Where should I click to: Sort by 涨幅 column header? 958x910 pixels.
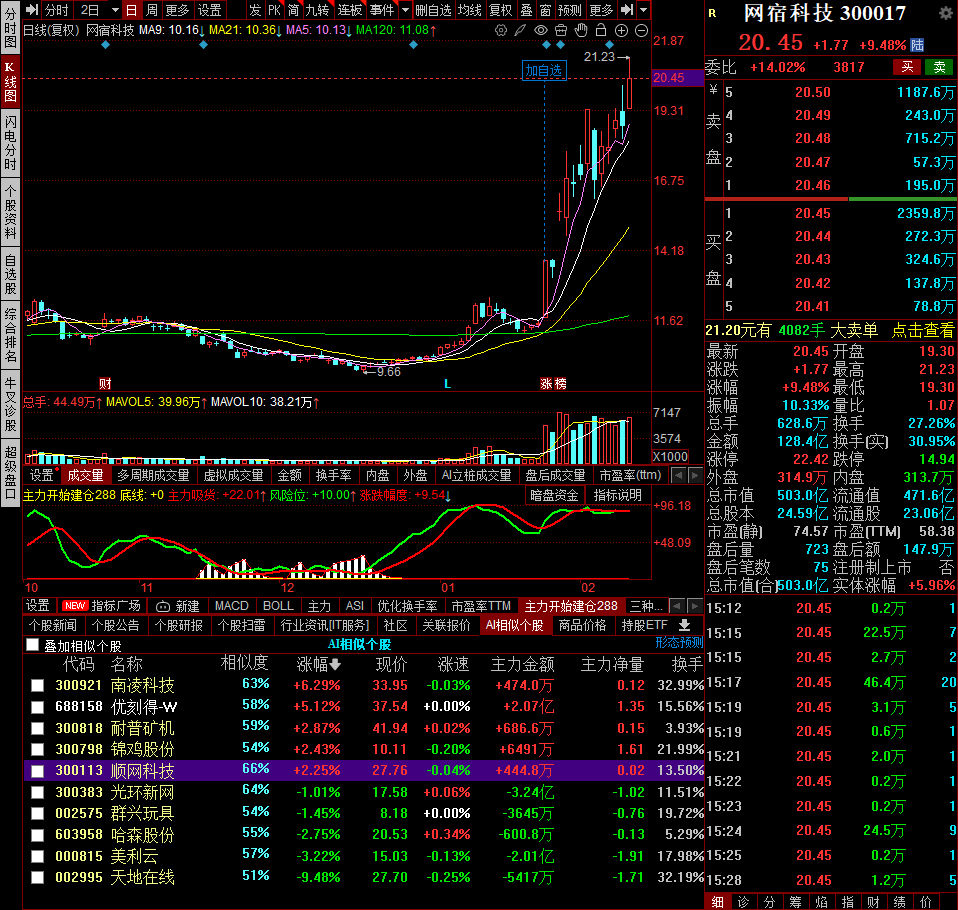(318, 664)
